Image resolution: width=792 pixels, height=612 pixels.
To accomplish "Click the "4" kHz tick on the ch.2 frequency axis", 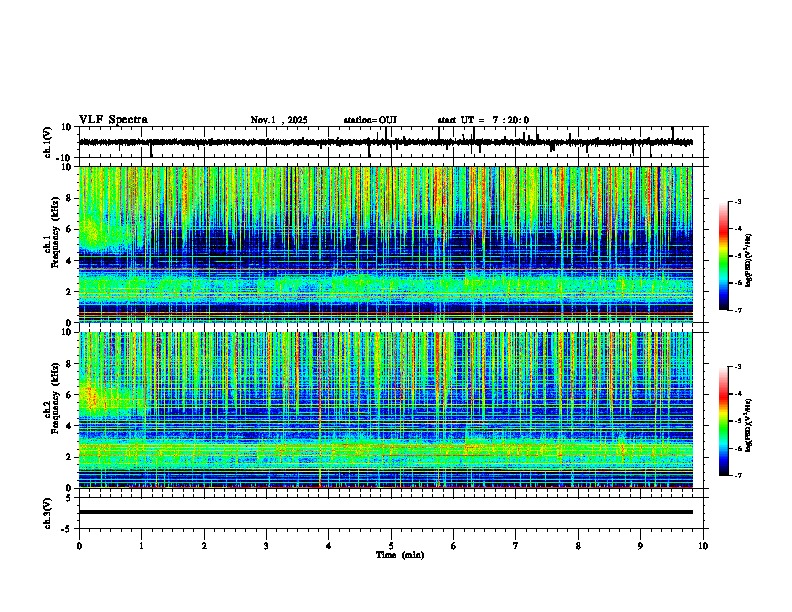I will tap(69, 426).
